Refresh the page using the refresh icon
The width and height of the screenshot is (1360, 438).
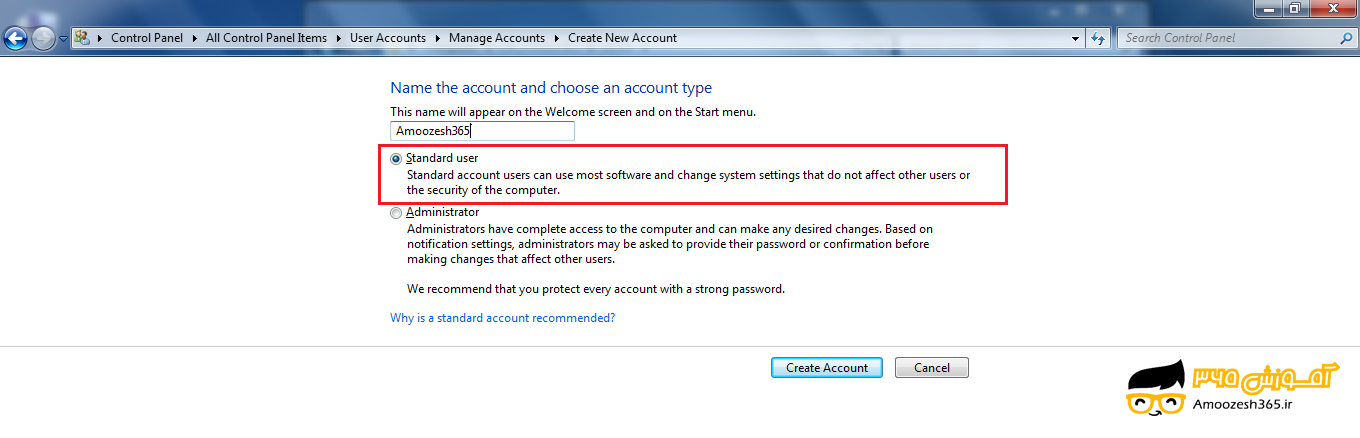pyautogui.click(x=1098, y=38)
